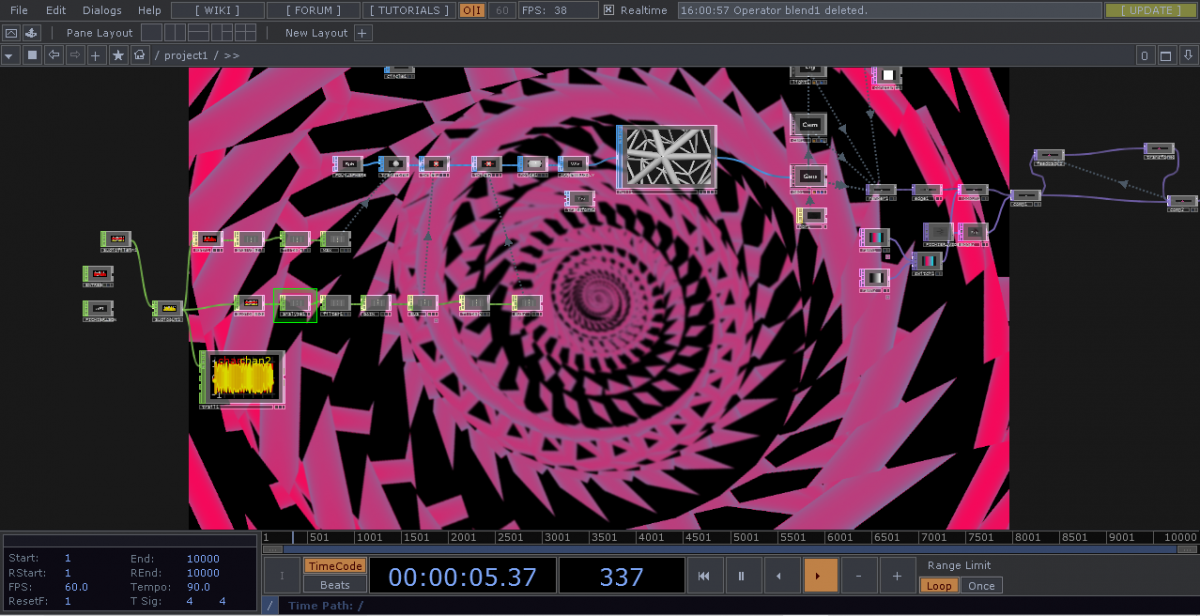This screenshot has height=616, width=1200.
Task: Maximize the pane with window icon
Action: (1166, 55)
